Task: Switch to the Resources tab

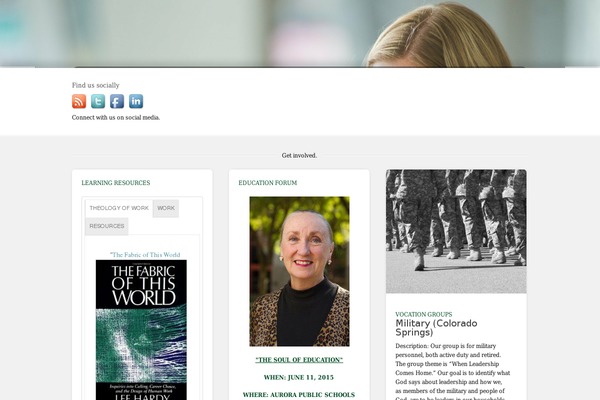Action: point(107,226)
